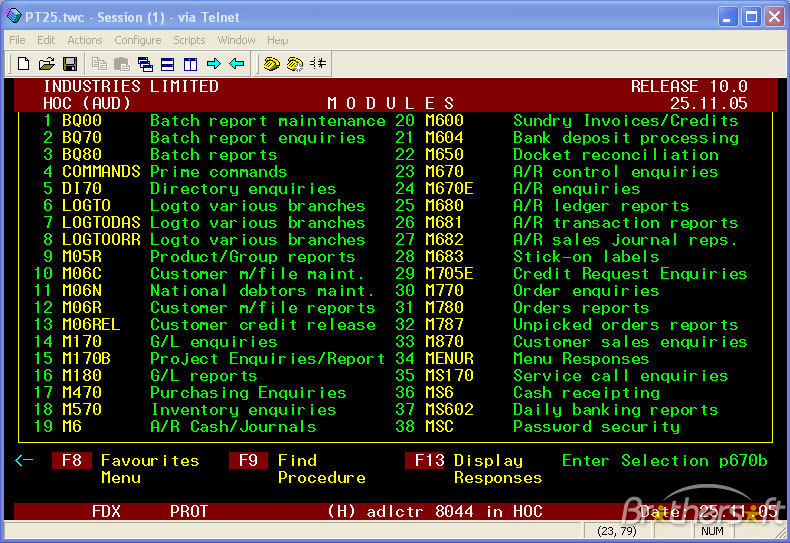Open the File menu
This screenshot has height=543, width=790.
[x=17, y=40]
